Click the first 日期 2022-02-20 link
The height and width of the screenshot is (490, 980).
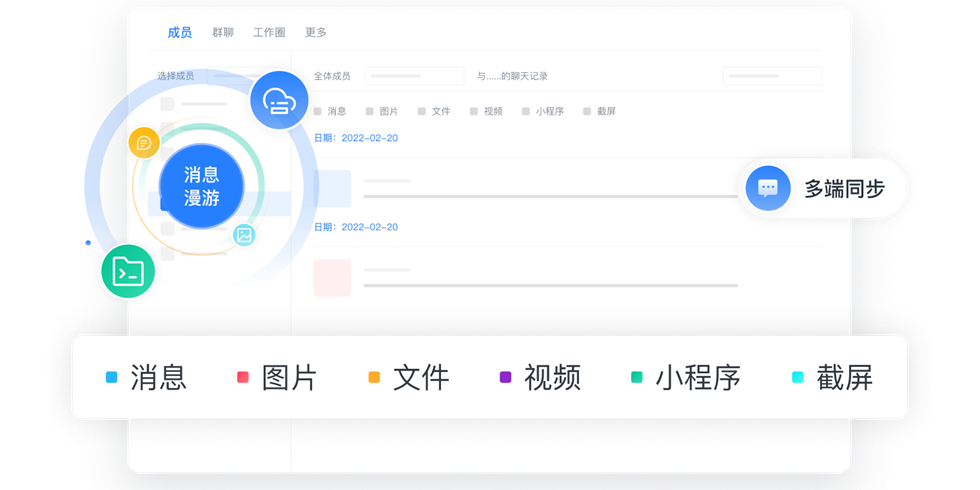click(x=356, y=138)
